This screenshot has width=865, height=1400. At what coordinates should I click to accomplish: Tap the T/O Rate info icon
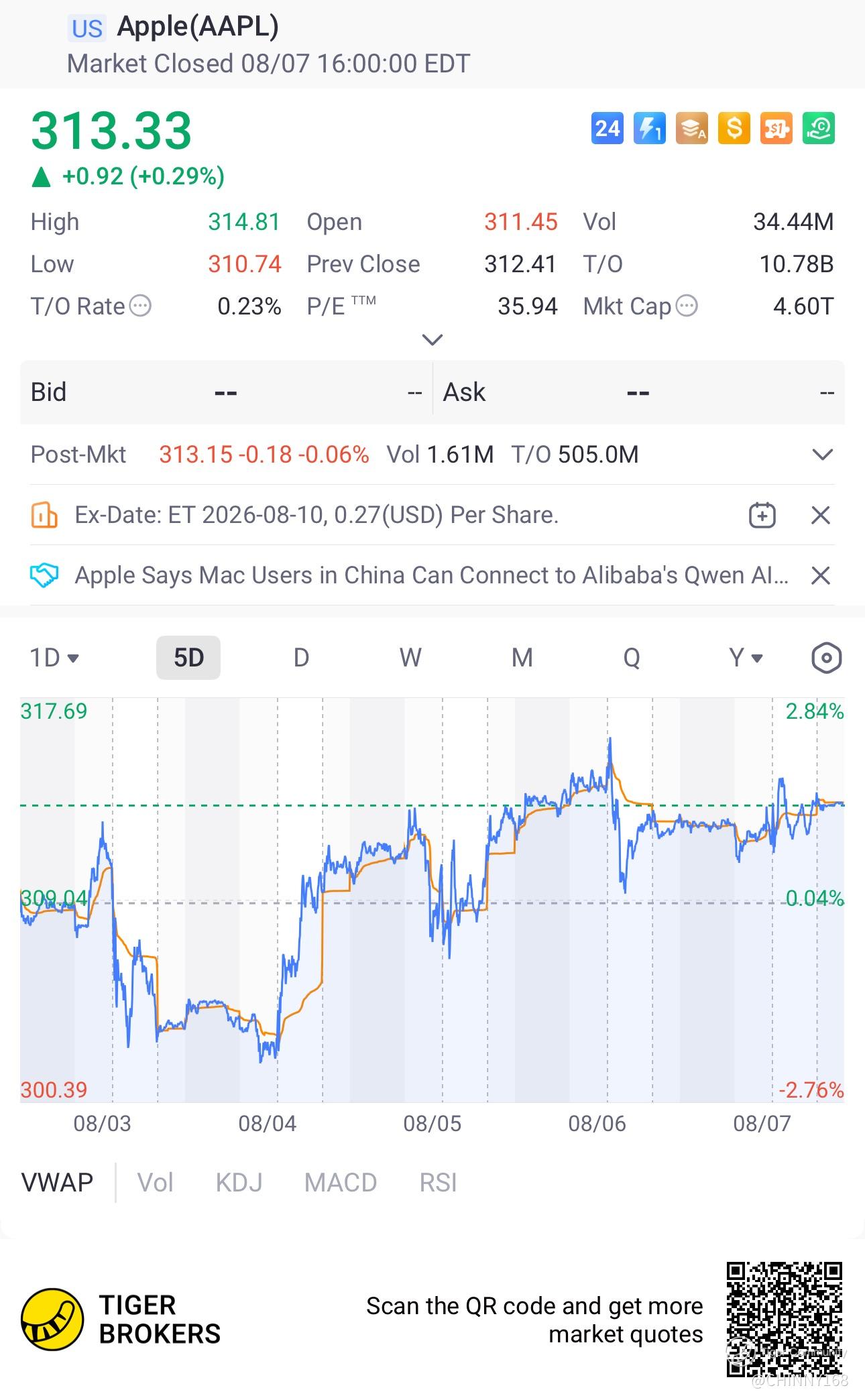(140, 306)
